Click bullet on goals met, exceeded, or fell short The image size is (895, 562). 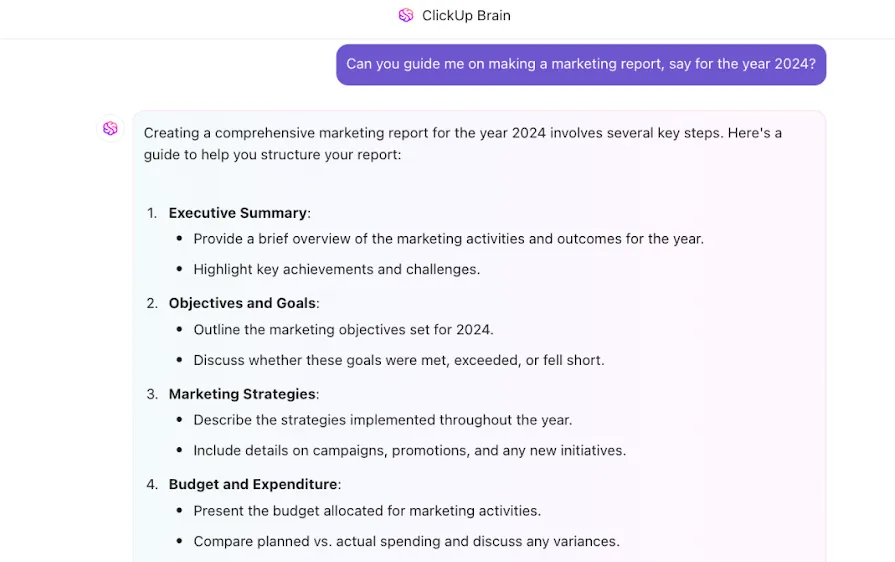(398, 360)
